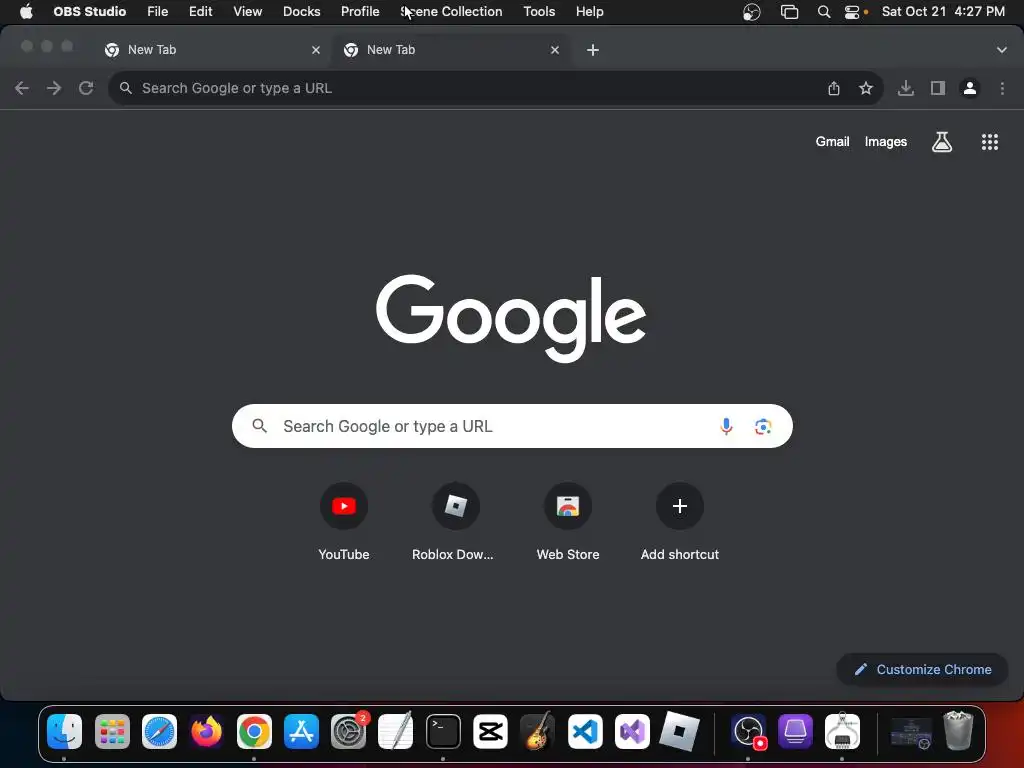This screenshot has height=768, width=1024.
Task: Open Launchpad from the Dock
Action: tap(112, 731)
